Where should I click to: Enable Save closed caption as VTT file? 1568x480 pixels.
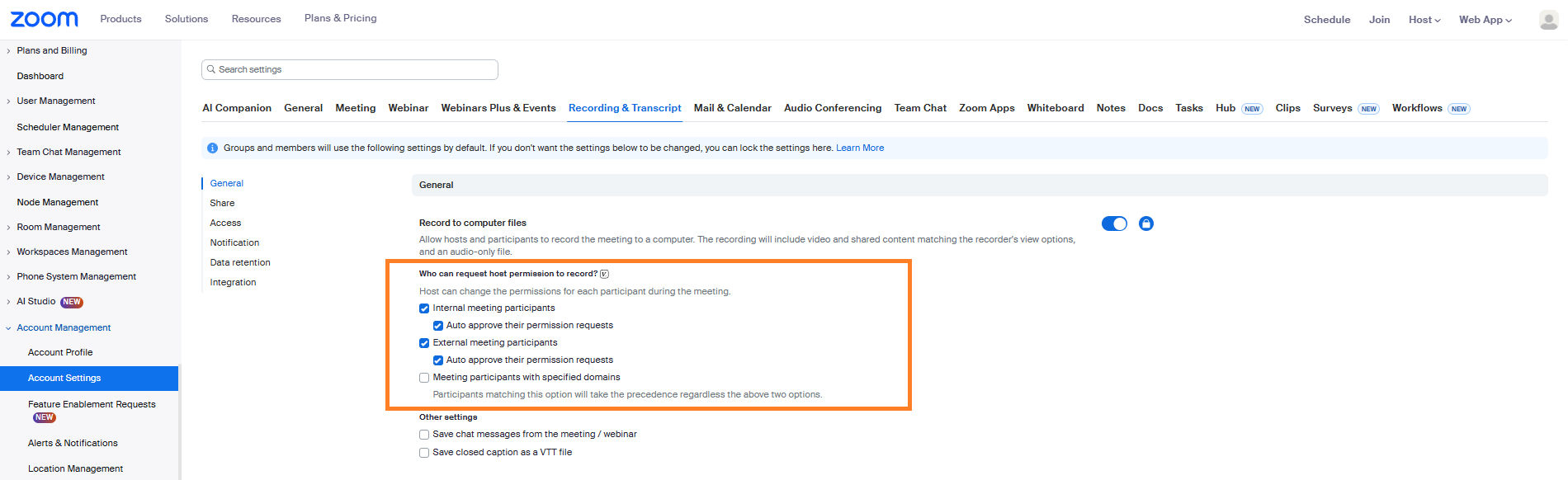tap(424, 453)
